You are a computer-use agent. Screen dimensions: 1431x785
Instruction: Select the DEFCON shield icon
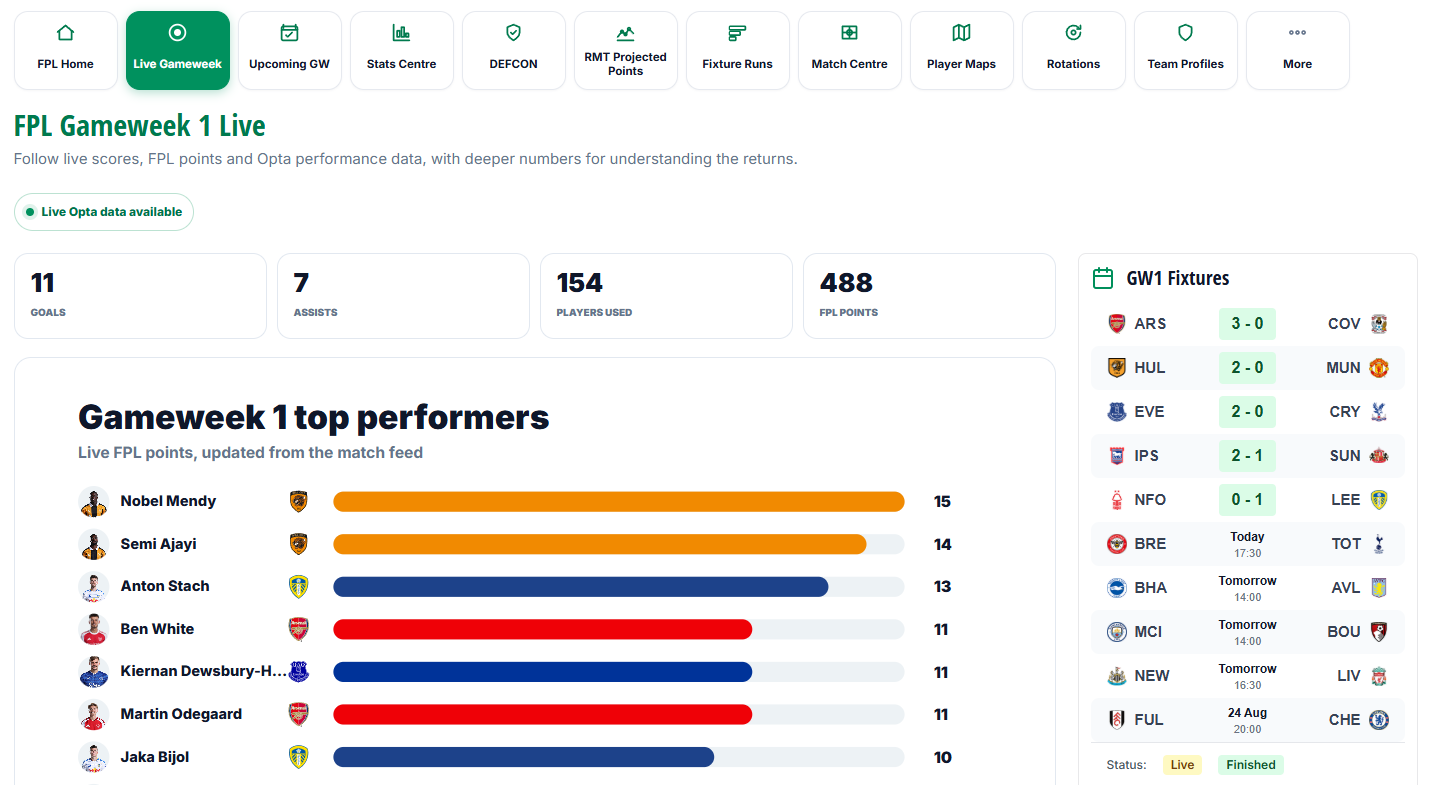tap(513, 33)
